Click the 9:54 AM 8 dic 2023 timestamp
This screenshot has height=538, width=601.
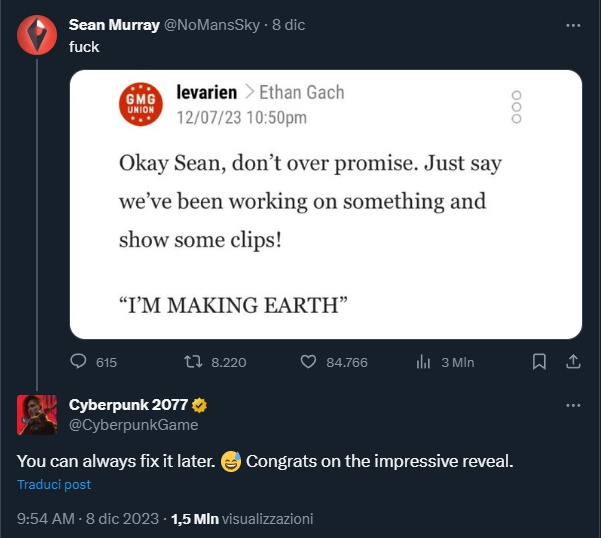point(89,519)
